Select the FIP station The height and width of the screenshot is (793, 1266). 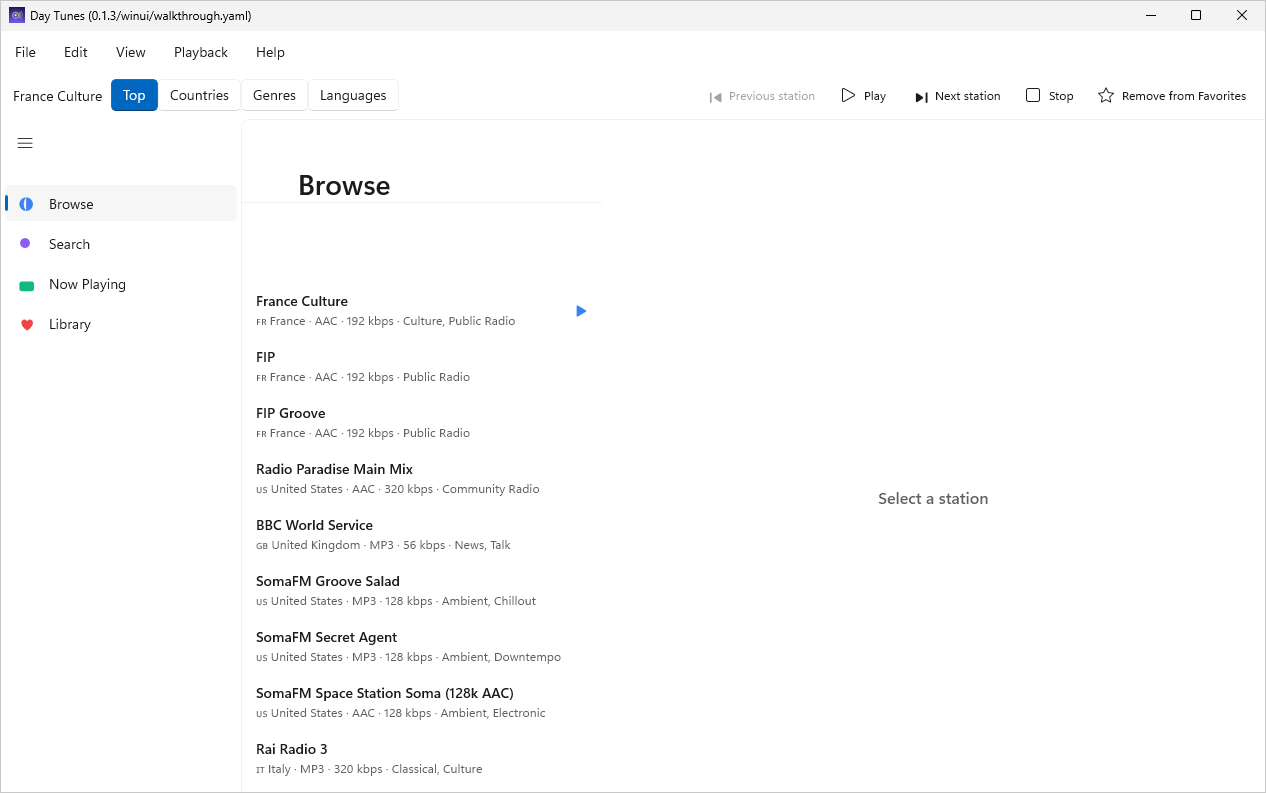pyautogui.click(x=422, y=367)
